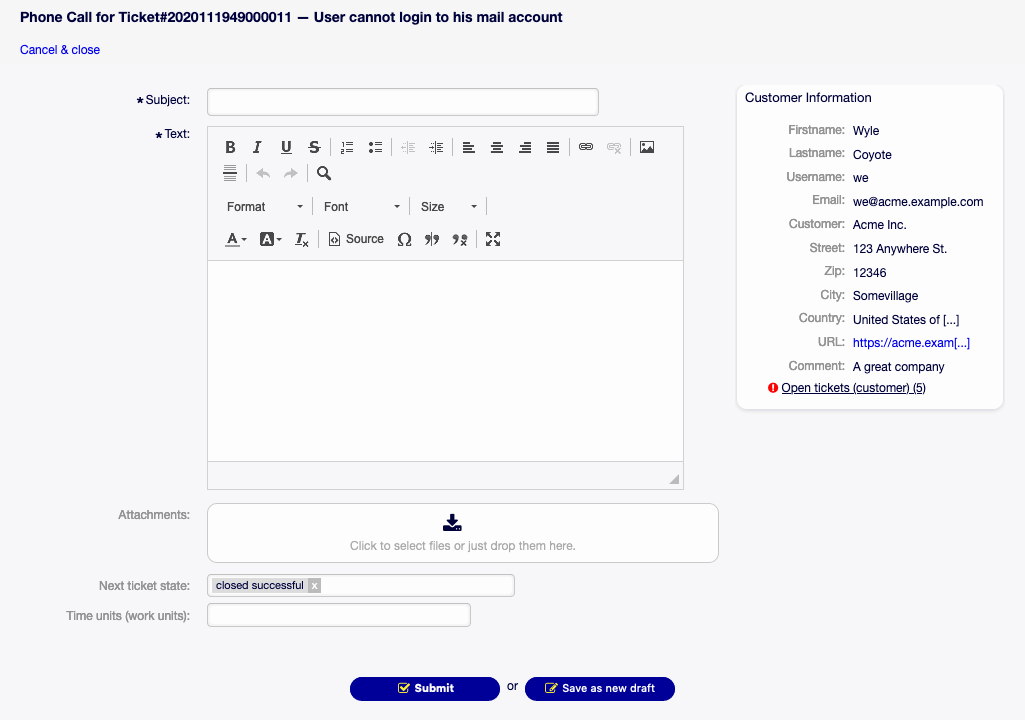Expand the Font dropdown
This screenshot has width=1025, height=720.
coord(362,206)
